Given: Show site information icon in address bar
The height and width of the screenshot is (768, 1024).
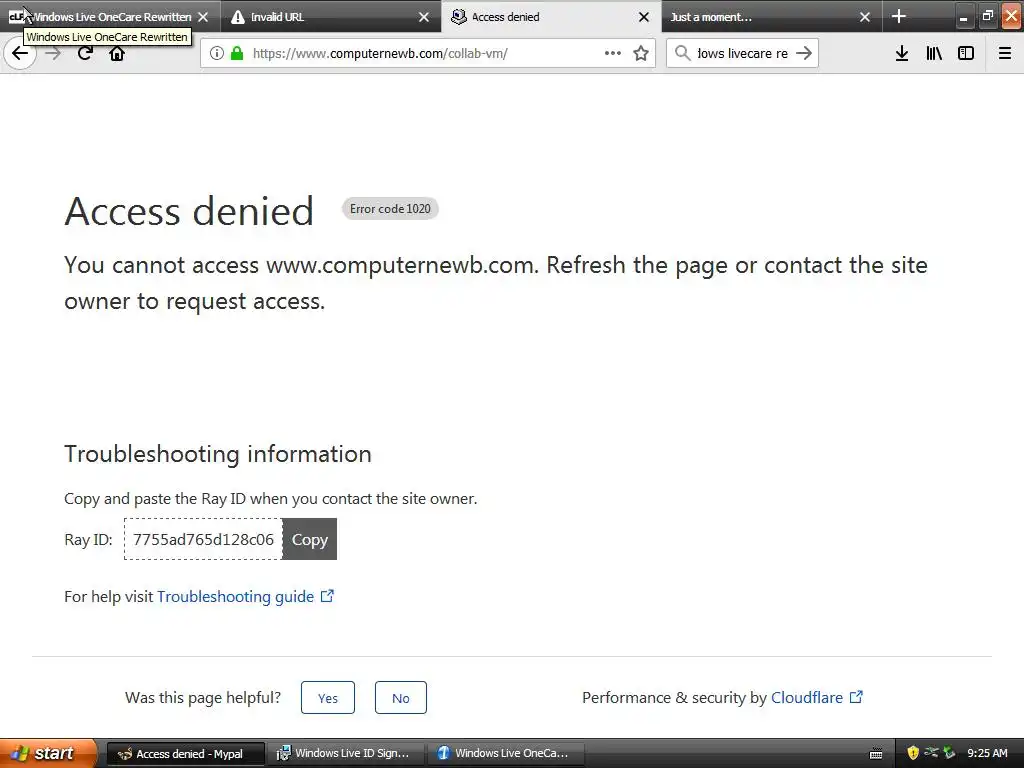Looking at the screenshot, I should pos(217,54).
